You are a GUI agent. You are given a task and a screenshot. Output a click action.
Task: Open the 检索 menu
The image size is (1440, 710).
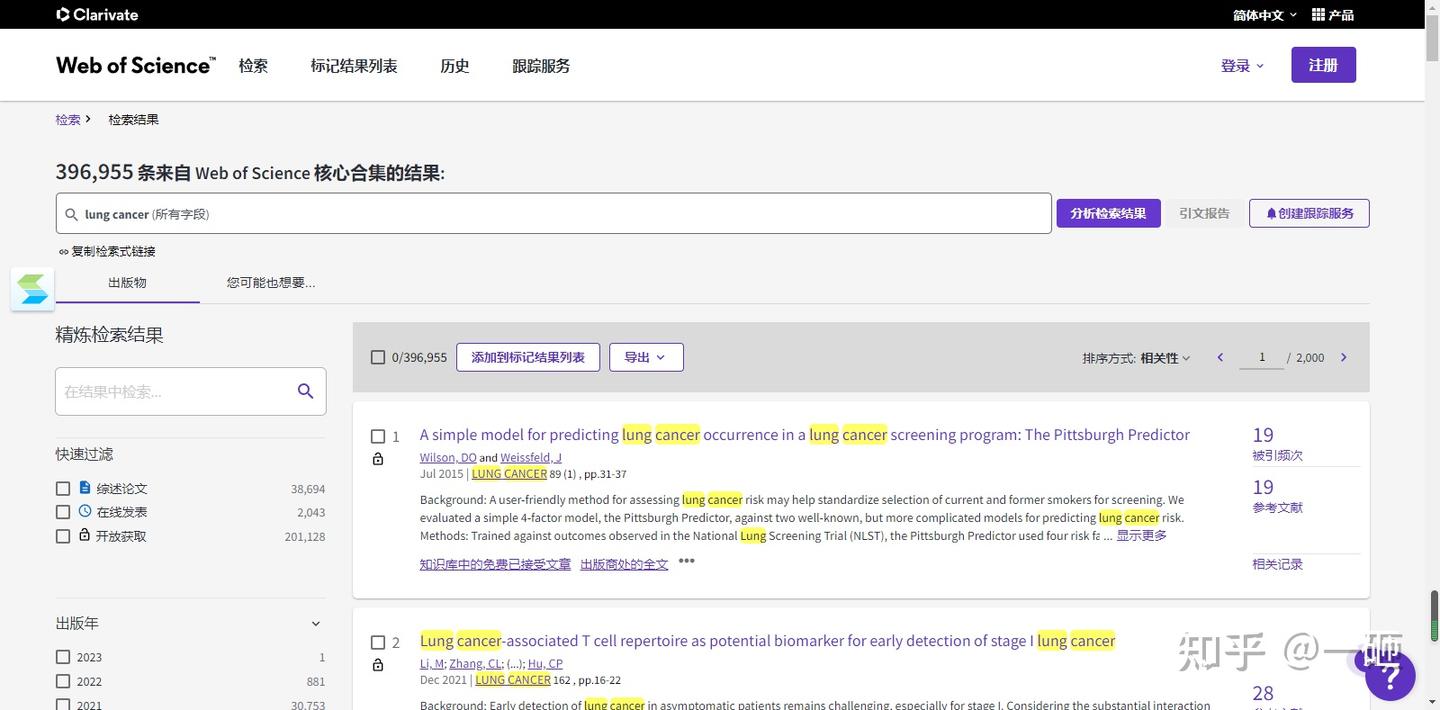[253, 66]
